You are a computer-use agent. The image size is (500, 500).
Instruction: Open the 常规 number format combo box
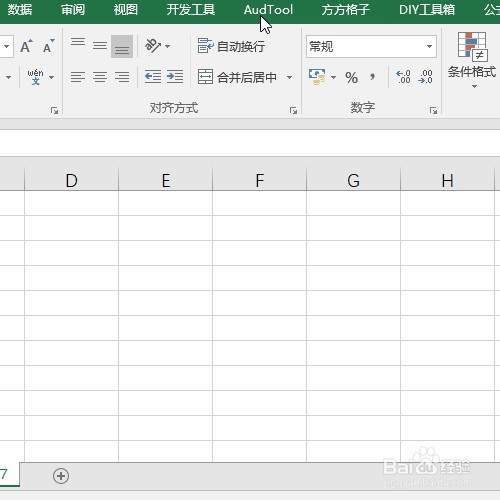[x=371, y=46]
